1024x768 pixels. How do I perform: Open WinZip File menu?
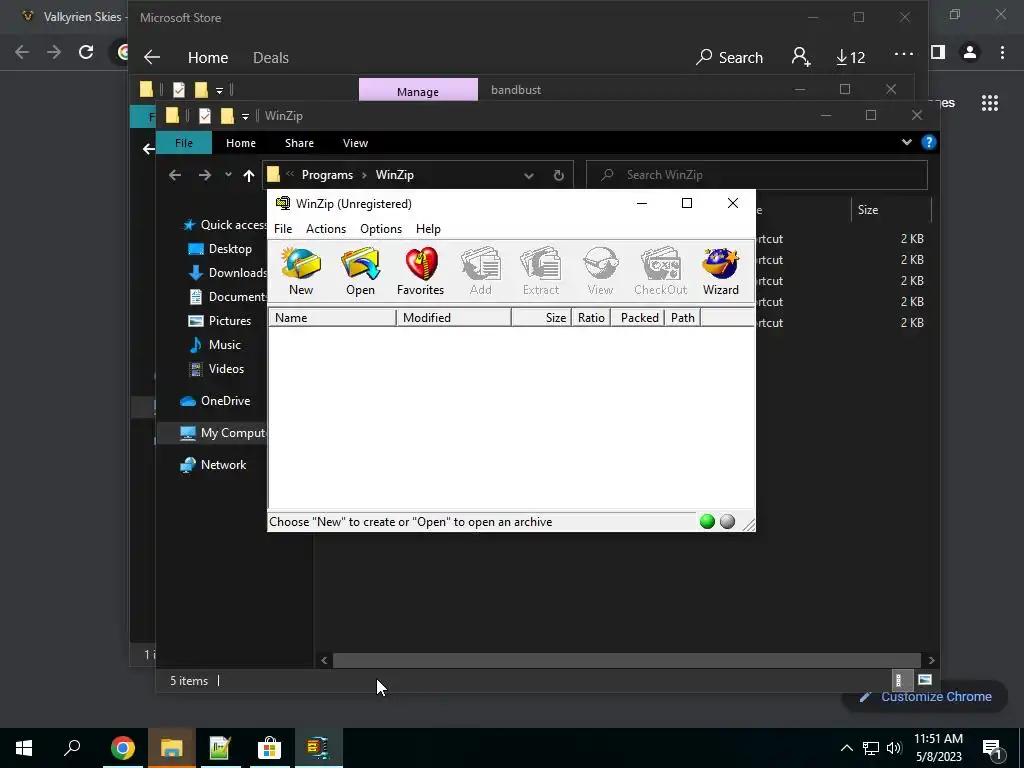(283, 229)
